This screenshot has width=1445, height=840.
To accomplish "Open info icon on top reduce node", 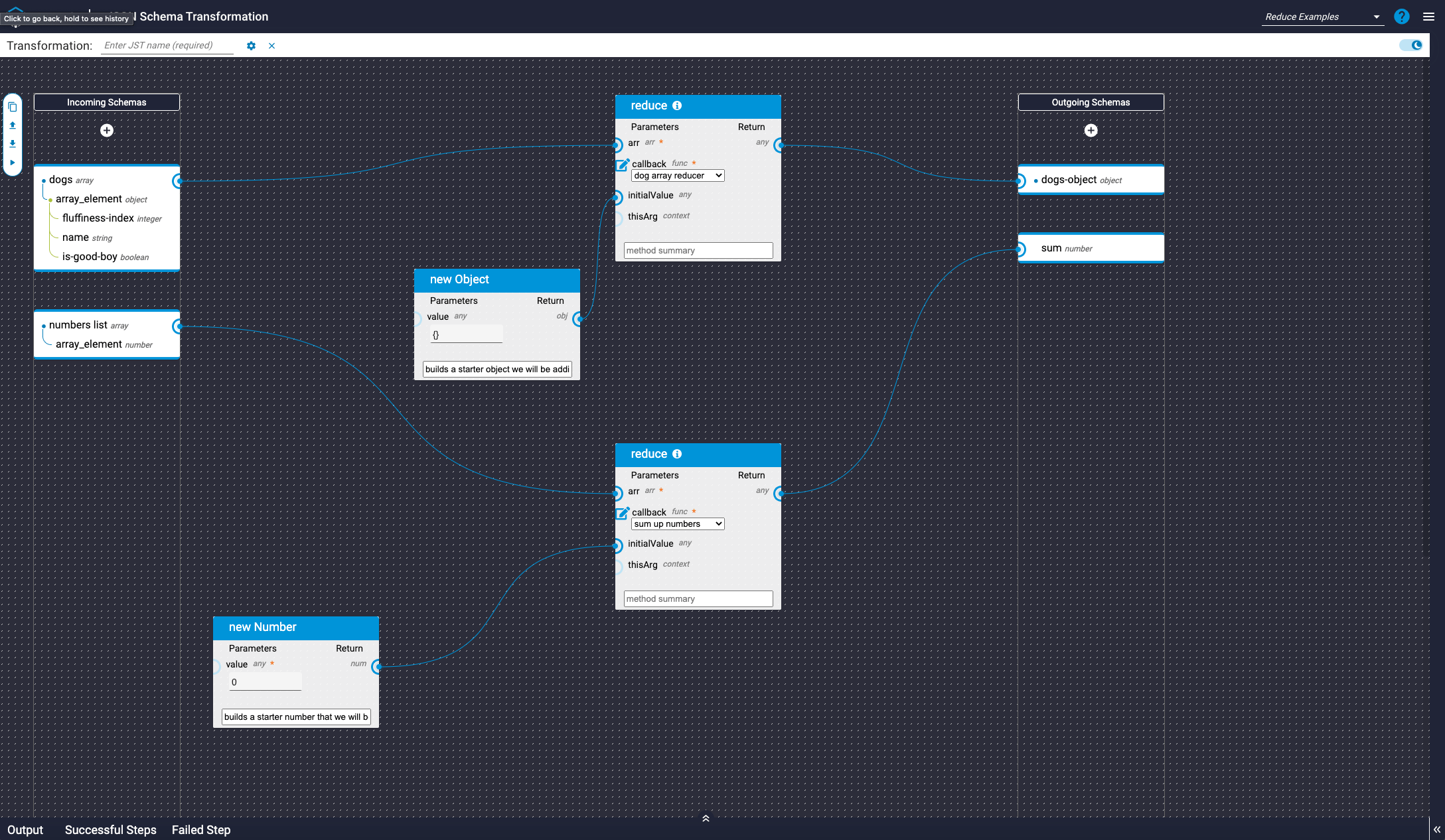I will pos(677,105).
